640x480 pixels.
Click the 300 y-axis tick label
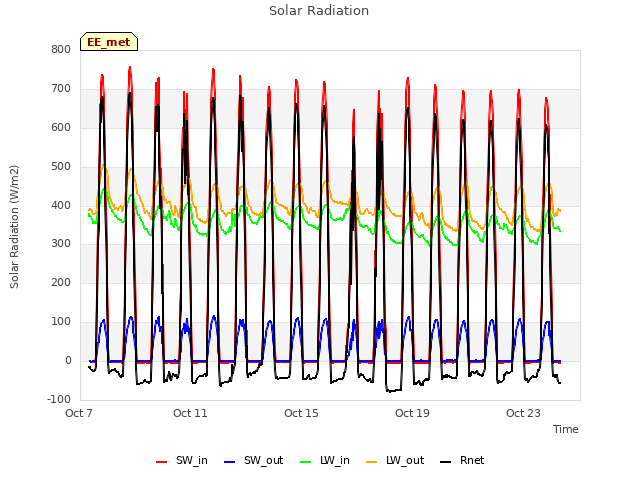[61, 244]
